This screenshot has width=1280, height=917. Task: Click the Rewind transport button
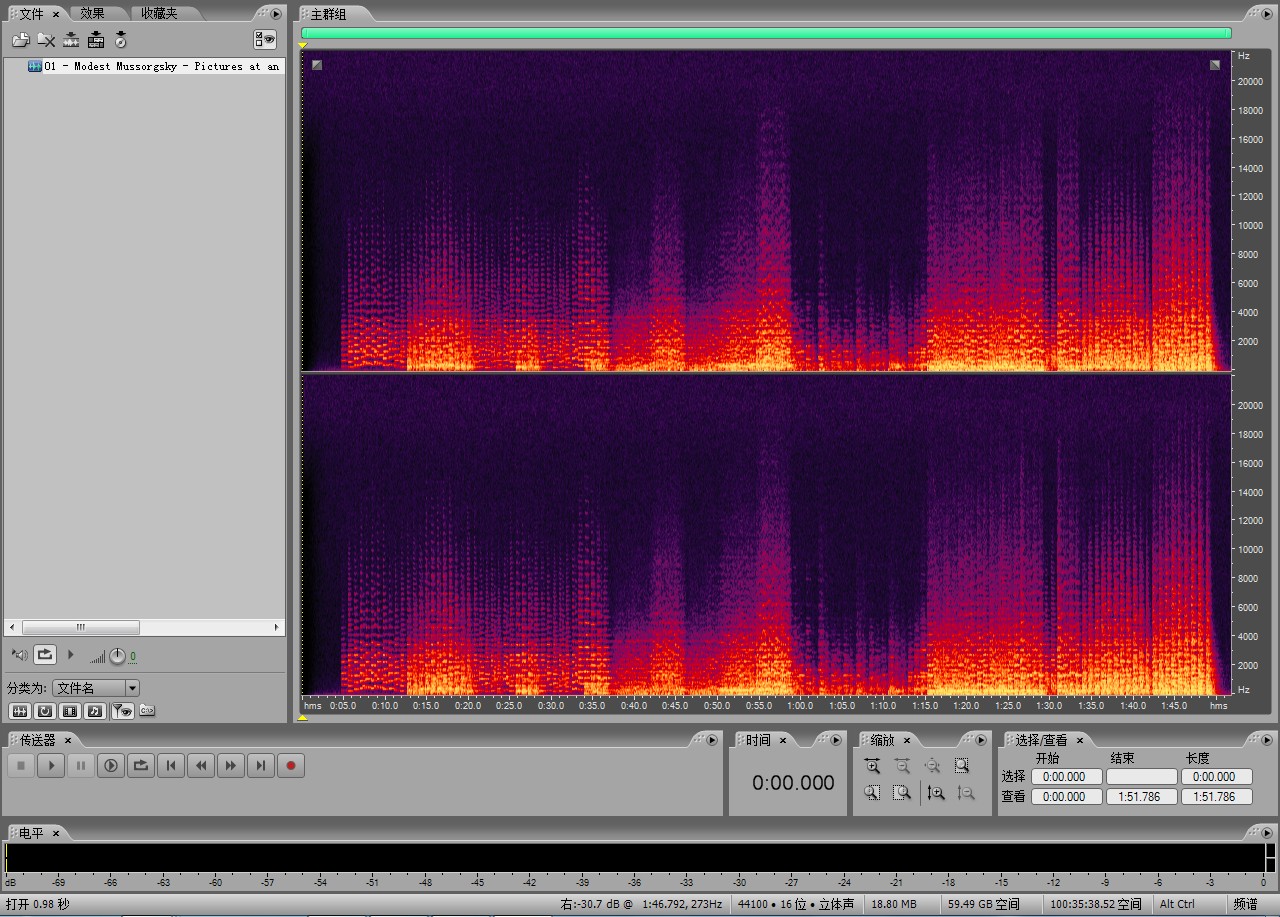point(201,766)
